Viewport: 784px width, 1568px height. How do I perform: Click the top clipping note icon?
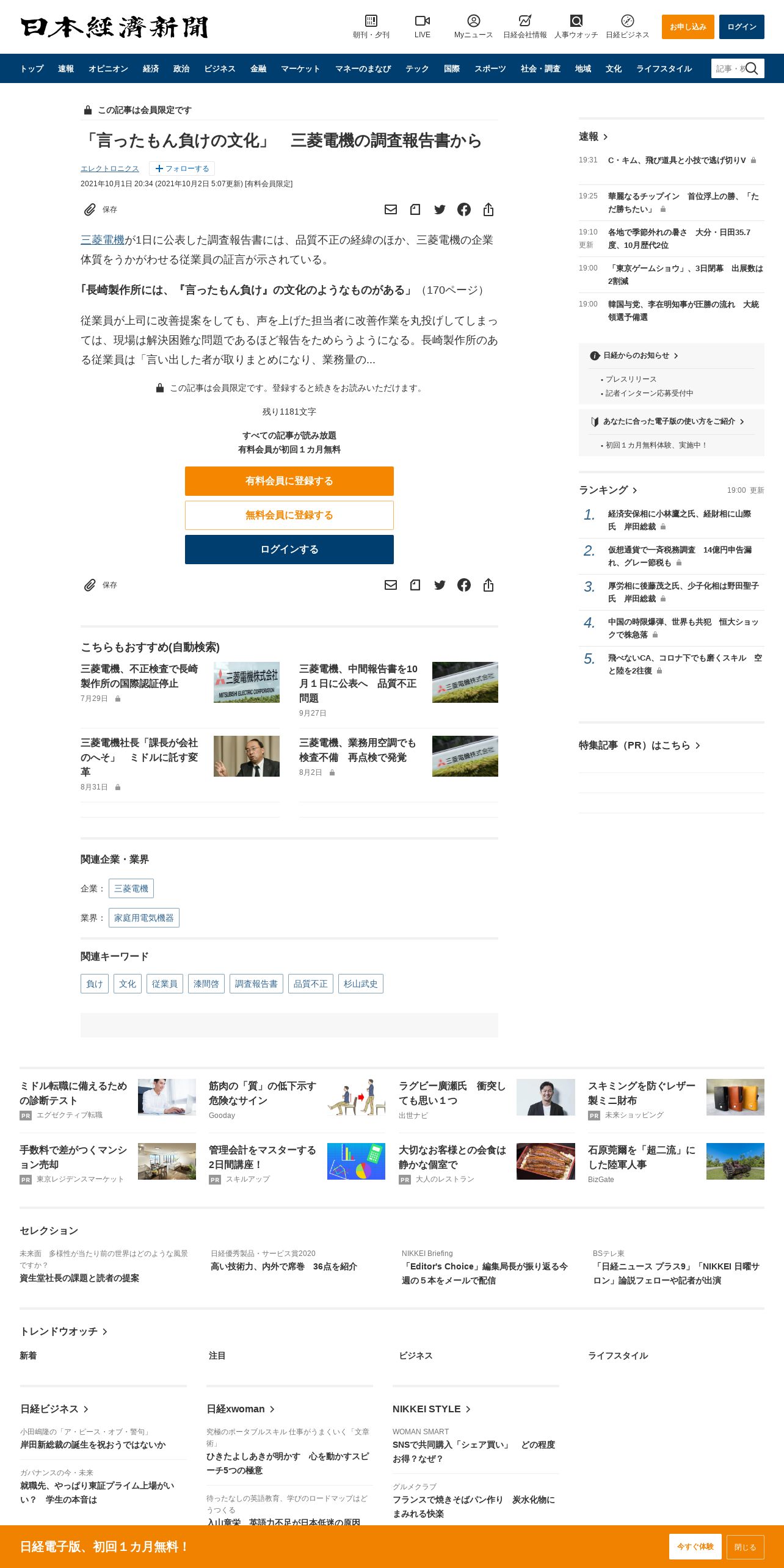(x=415, y=209)
